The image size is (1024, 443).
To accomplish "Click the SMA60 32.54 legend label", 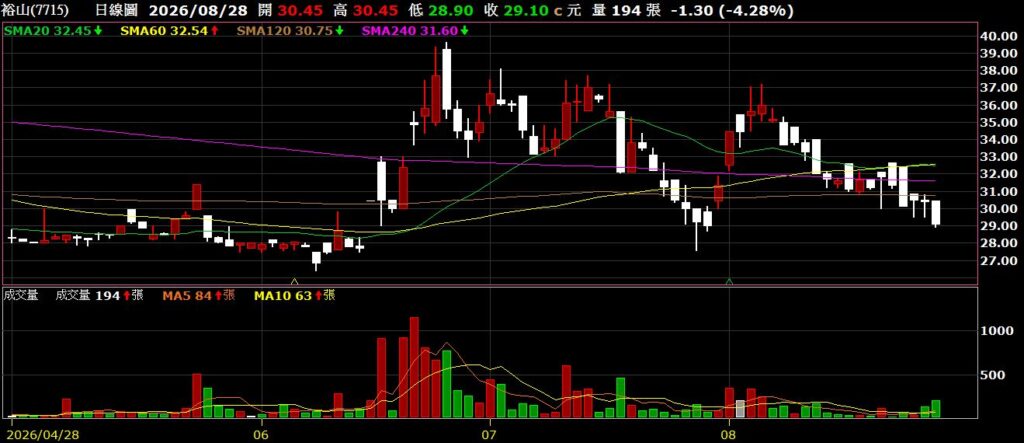I will pyautogui.click(x=165, y=30).
